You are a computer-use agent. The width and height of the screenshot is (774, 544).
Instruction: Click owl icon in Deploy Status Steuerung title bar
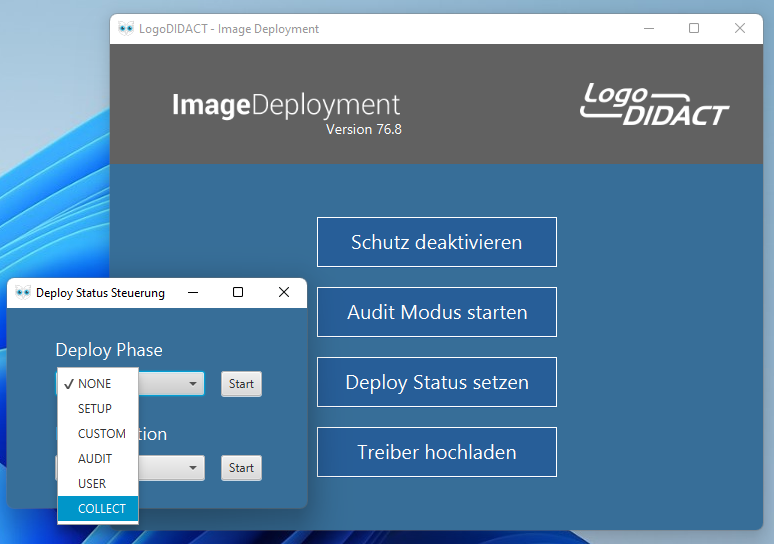pos(23,292)
